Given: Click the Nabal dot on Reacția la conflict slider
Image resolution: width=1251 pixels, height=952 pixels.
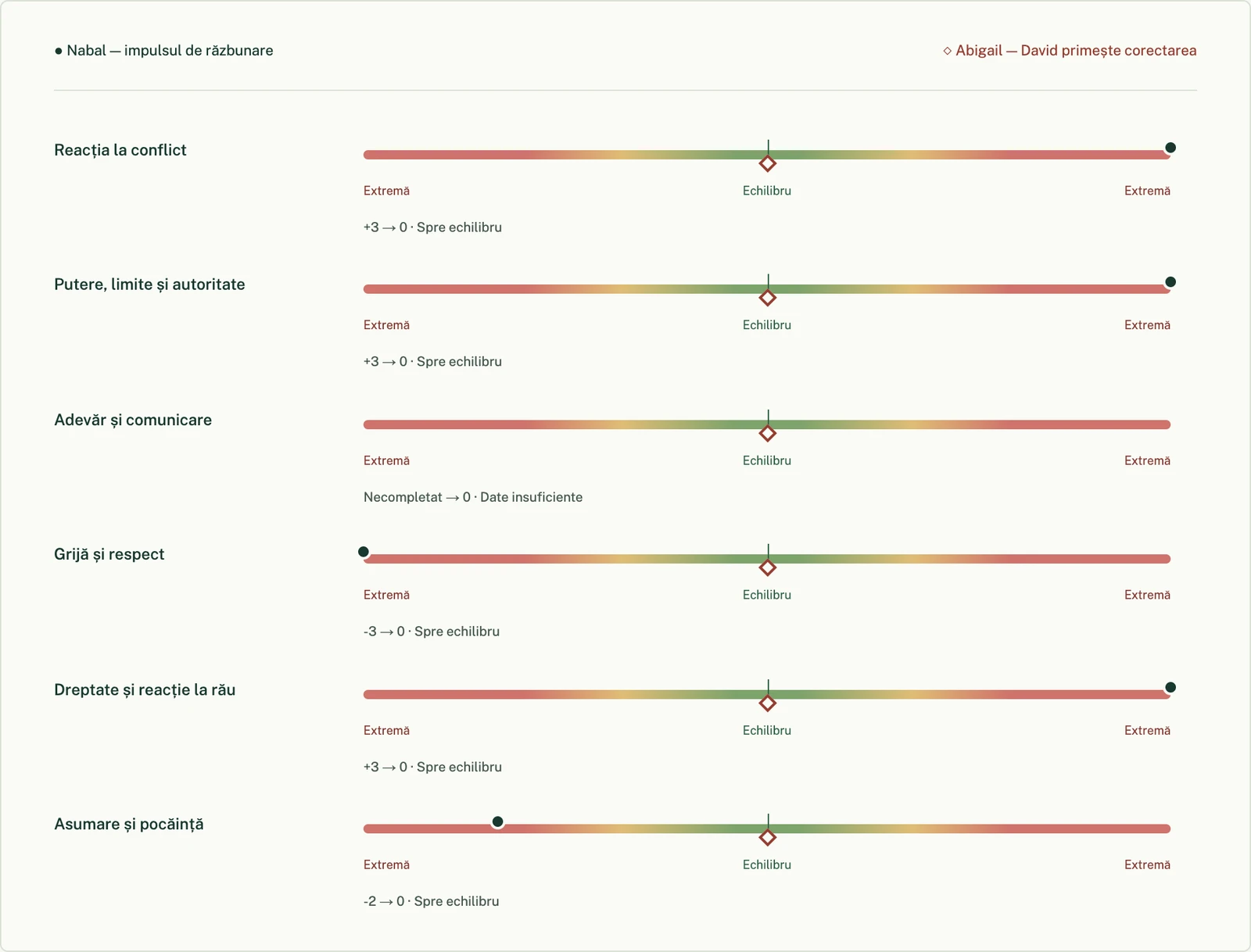Looking at the screenshot, I should click(1170, 148).
